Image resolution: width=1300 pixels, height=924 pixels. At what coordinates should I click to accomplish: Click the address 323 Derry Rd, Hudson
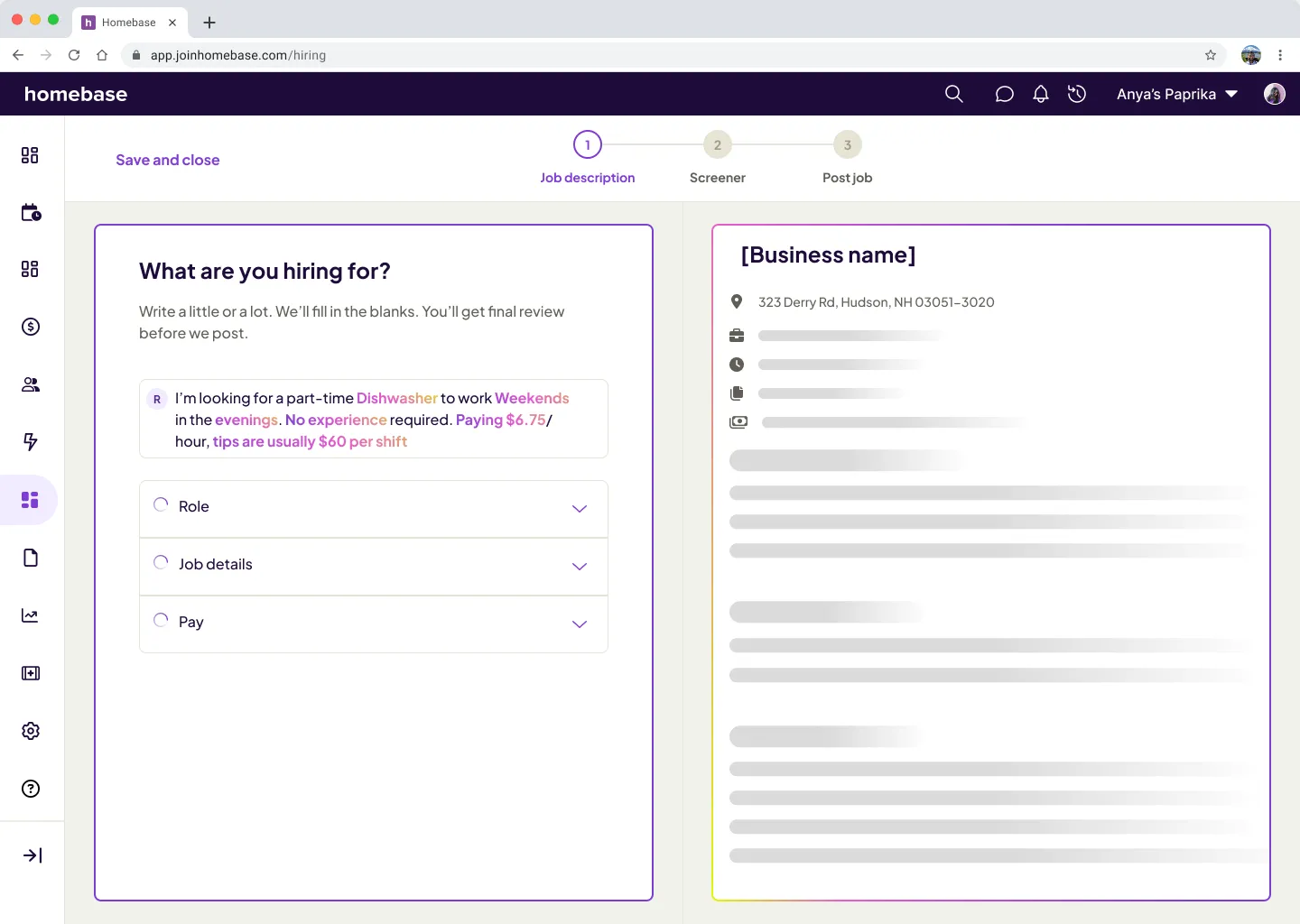(x=876, y=302)
